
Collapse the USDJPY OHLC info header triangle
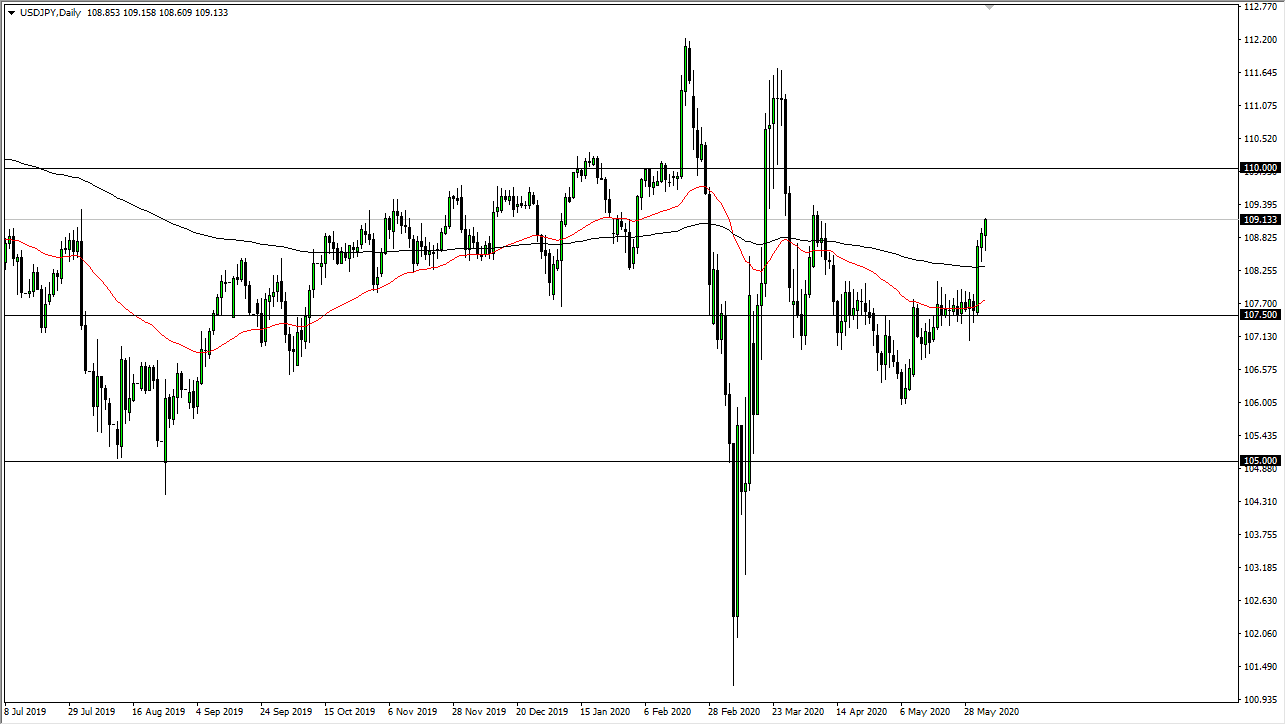pos(12,14)
